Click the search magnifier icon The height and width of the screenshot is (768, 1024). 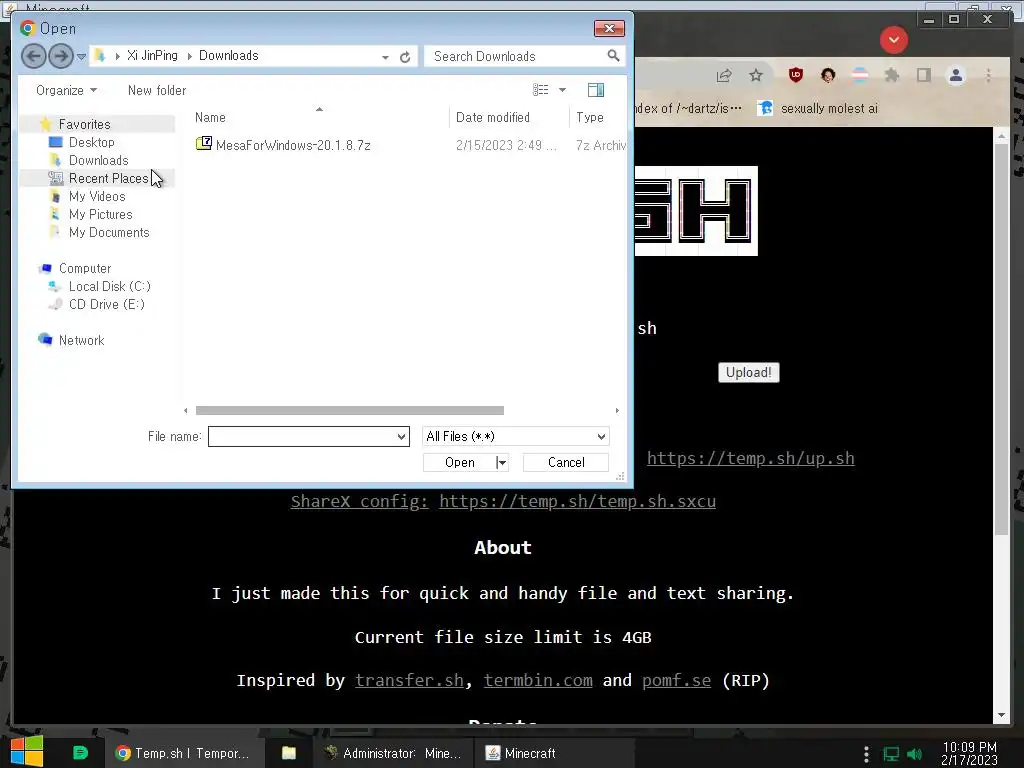pos(613,56)
